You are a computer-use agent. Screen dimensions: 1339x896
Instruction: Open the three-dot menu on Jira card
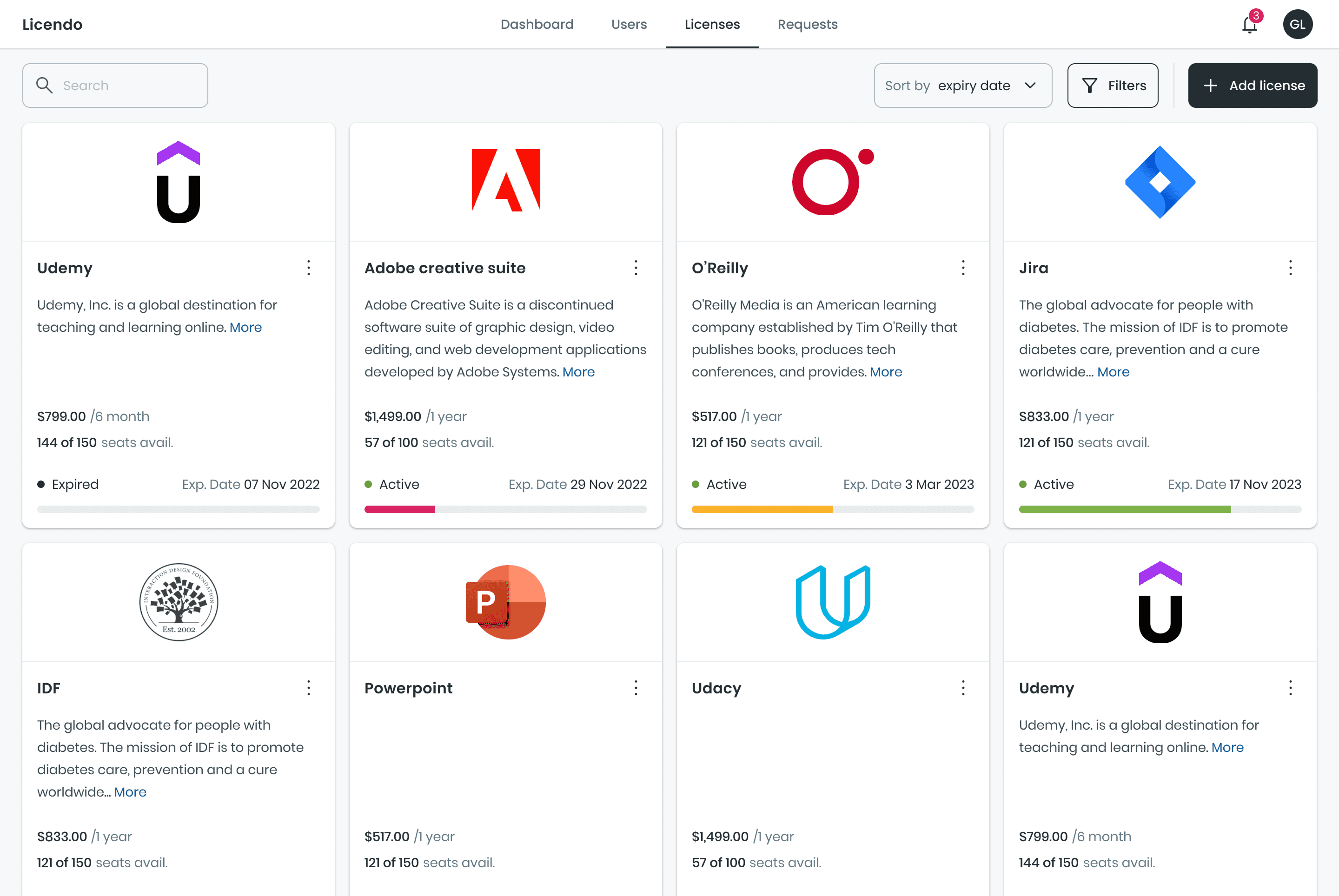pos(1290,268)
